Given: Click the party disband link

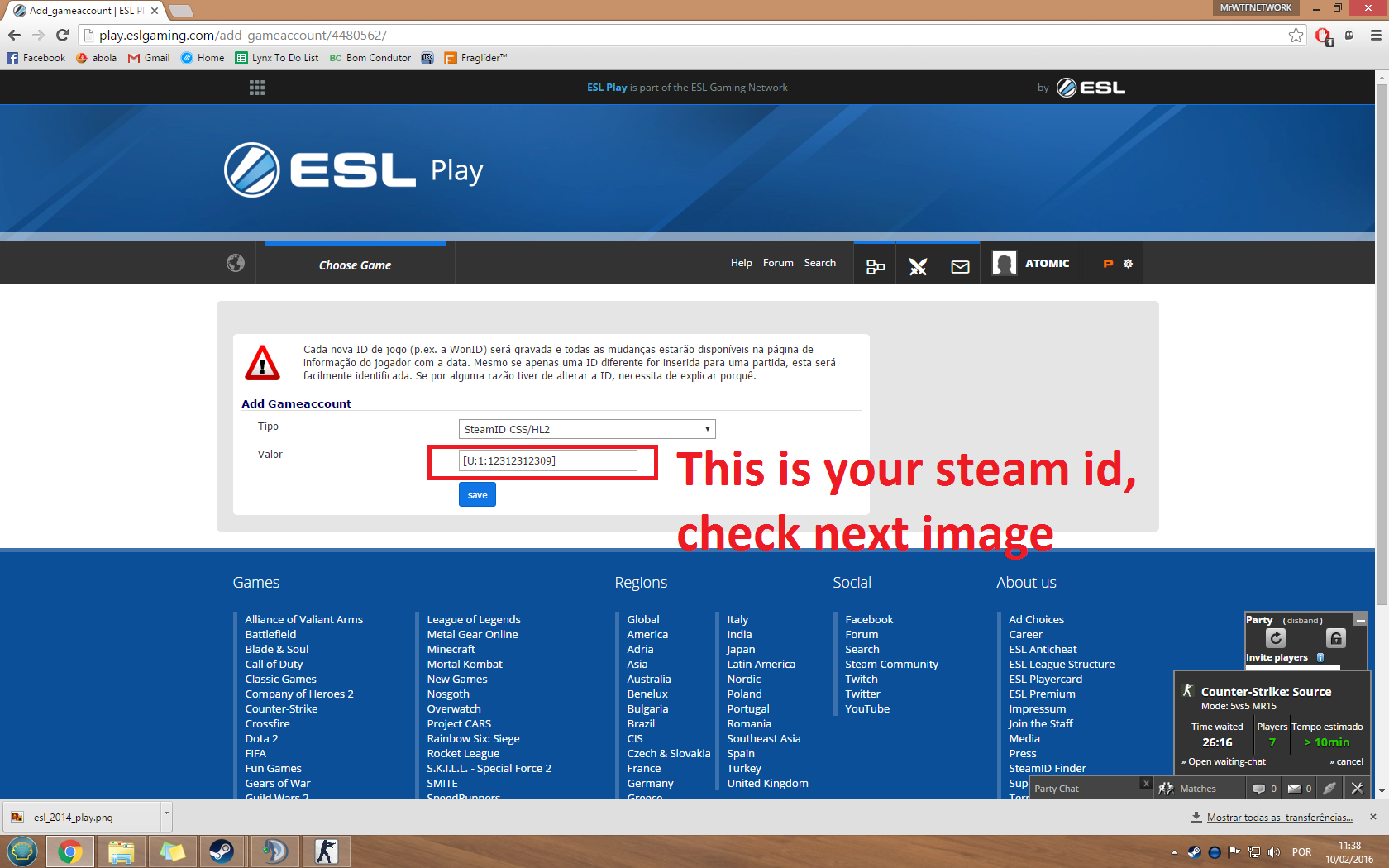Looking at the screenshot, I should coord(1302,621).
